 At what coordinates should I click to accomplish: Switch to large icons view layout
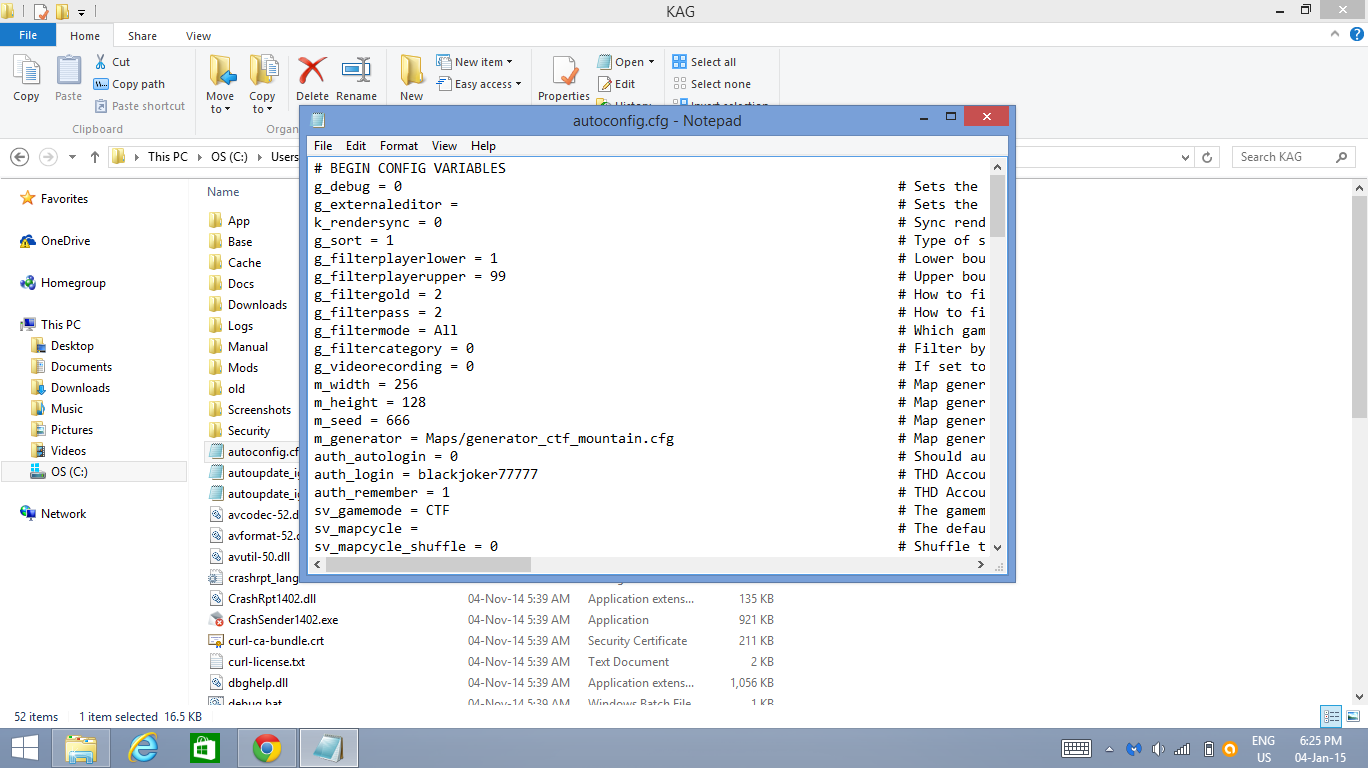click(1351, 716)
